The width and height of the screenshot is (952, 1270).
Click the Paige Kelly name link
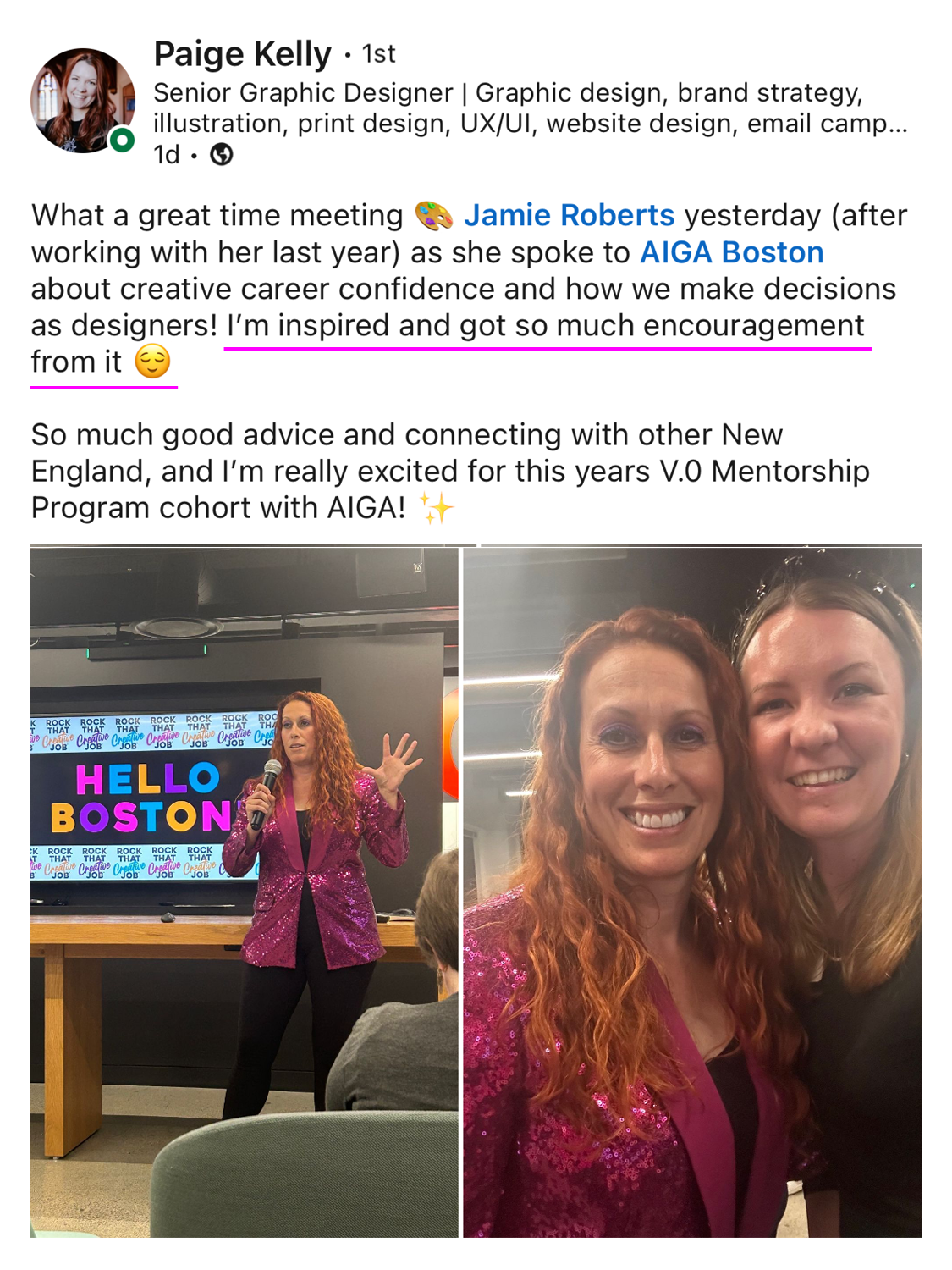point(243,54)
